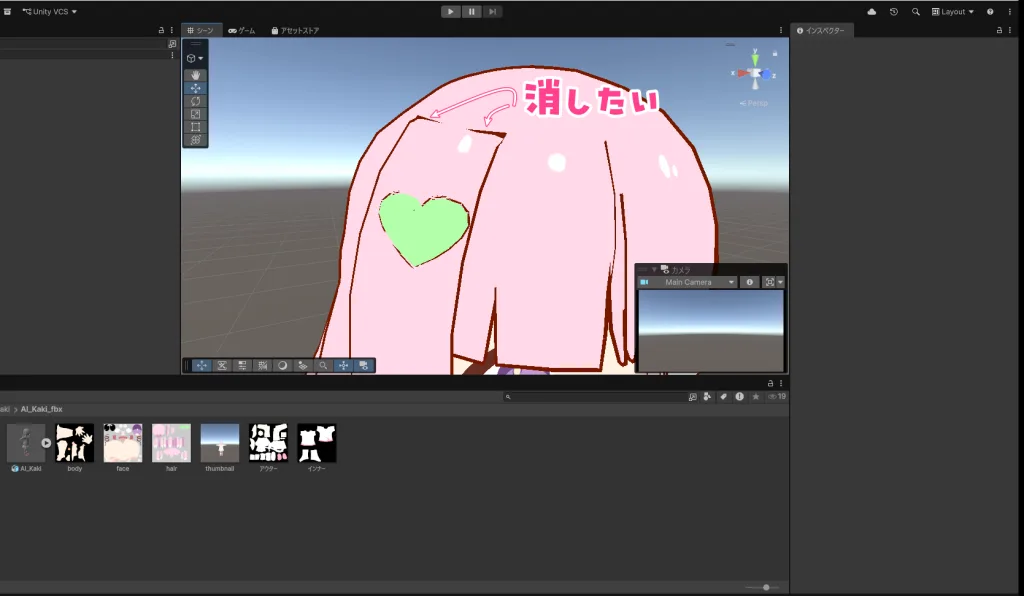Viewport: 1024px width, 596px height.
Task: Select the face texture thumbnail
Action: pyautogui.click(x=123, y=443)
